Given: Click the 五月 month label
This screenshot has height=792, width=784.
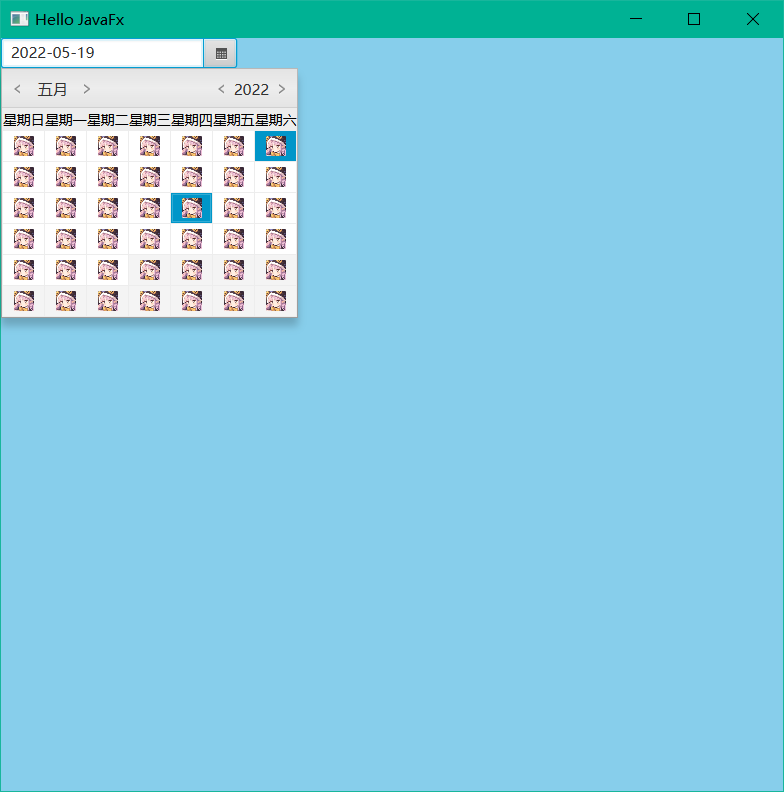Looking at the screenshot, I should 52,89.
